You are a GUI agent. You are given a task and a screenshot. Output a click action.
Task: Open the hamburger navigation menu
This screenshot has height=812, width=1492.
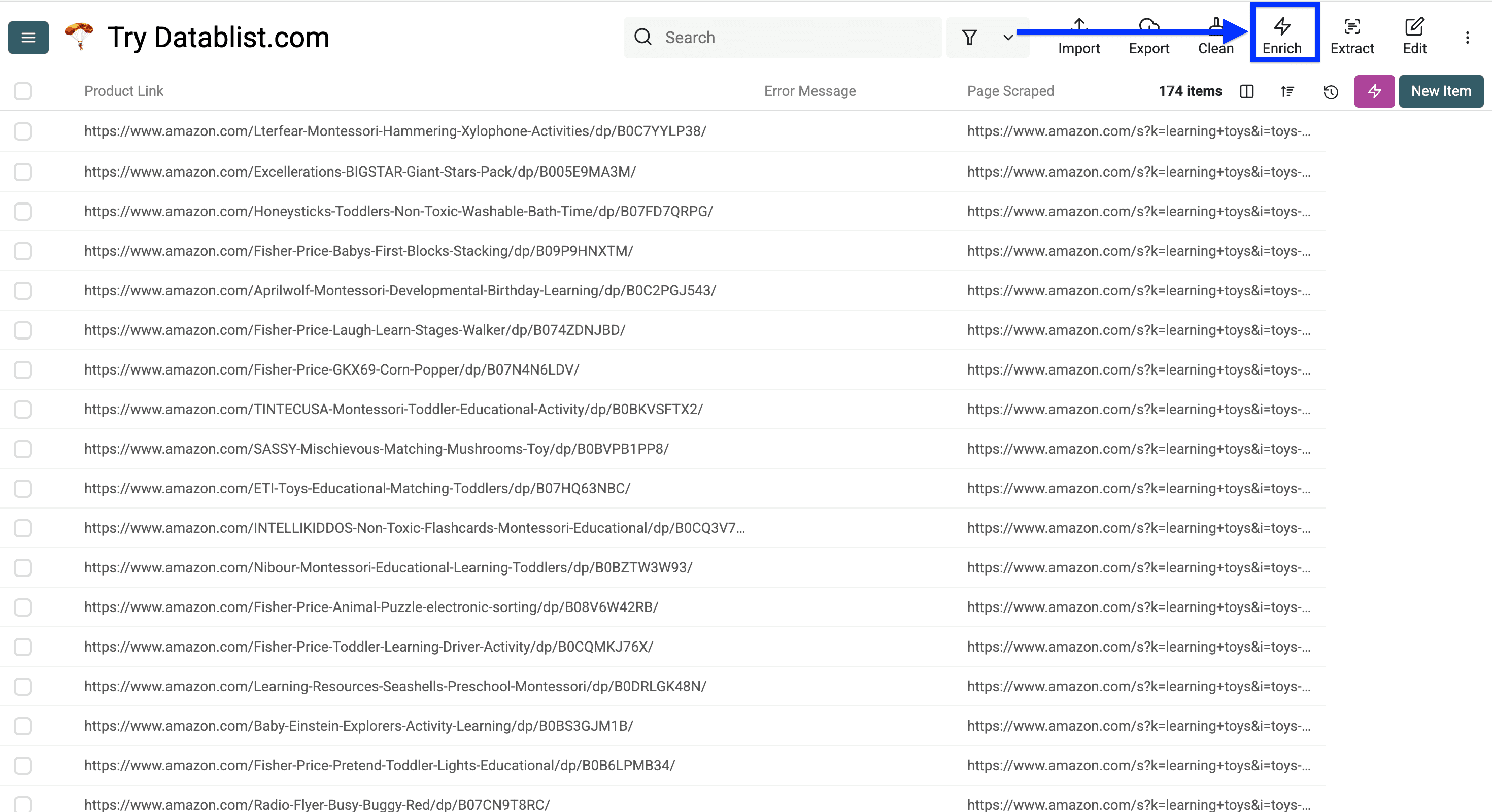tap(28, 37)
